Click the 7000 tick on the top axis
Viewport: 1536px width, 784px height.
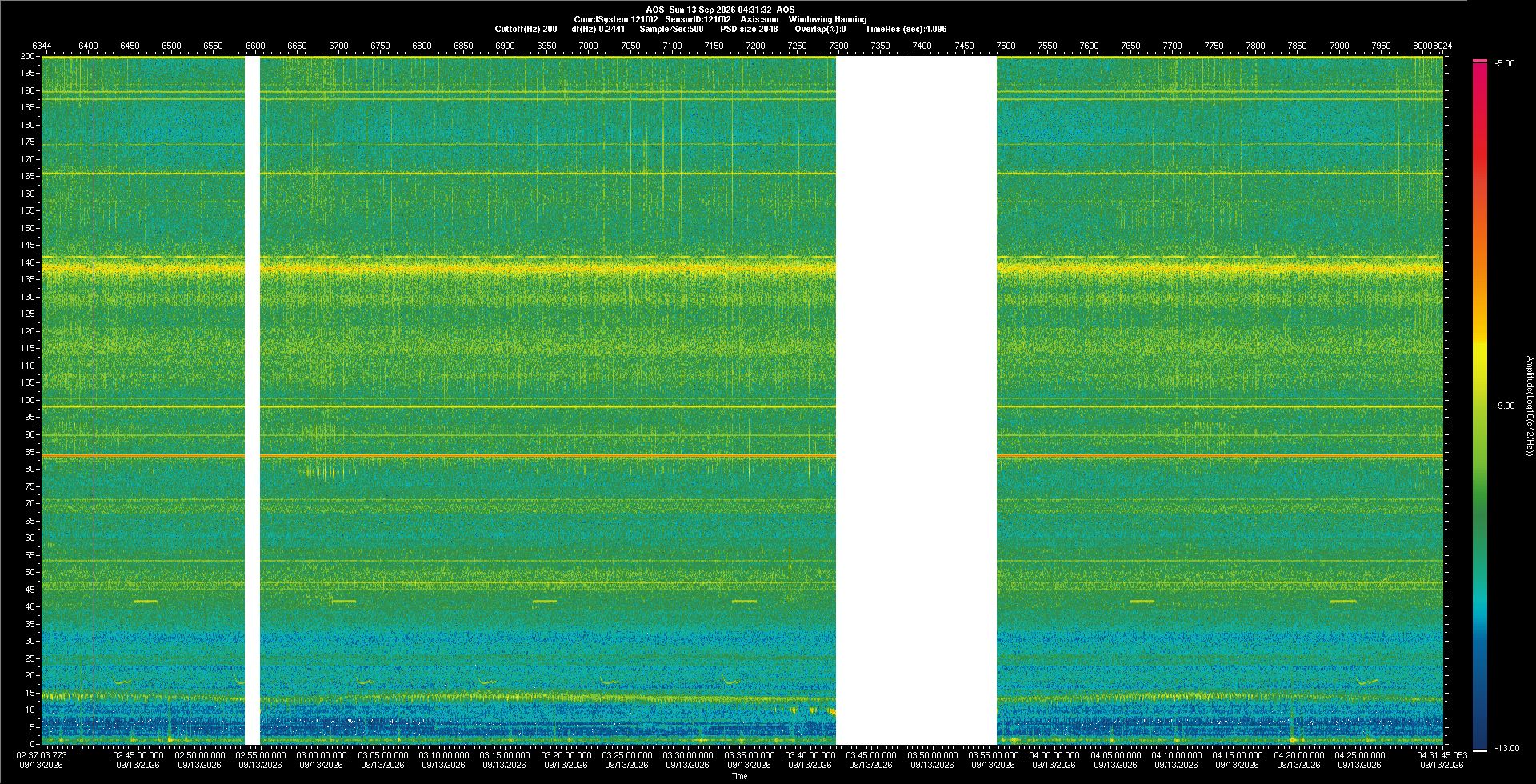(588, 46)
